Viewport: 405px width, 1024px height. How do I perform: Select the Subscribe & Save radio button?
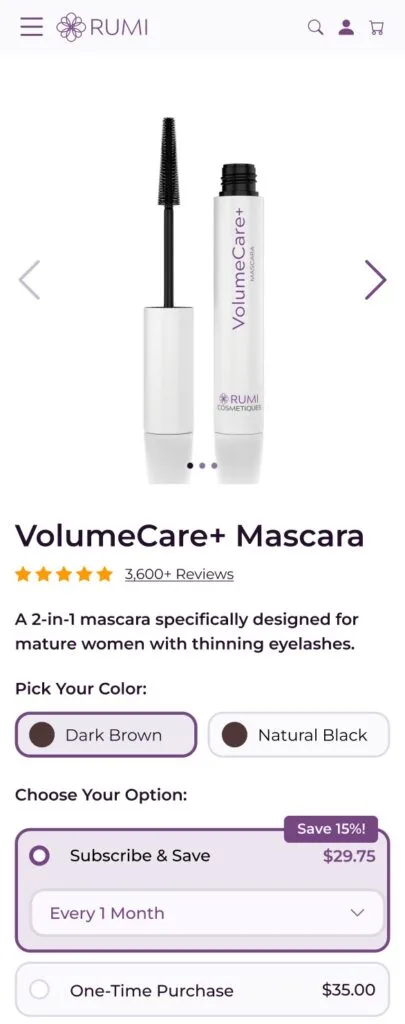click(40, 856)
